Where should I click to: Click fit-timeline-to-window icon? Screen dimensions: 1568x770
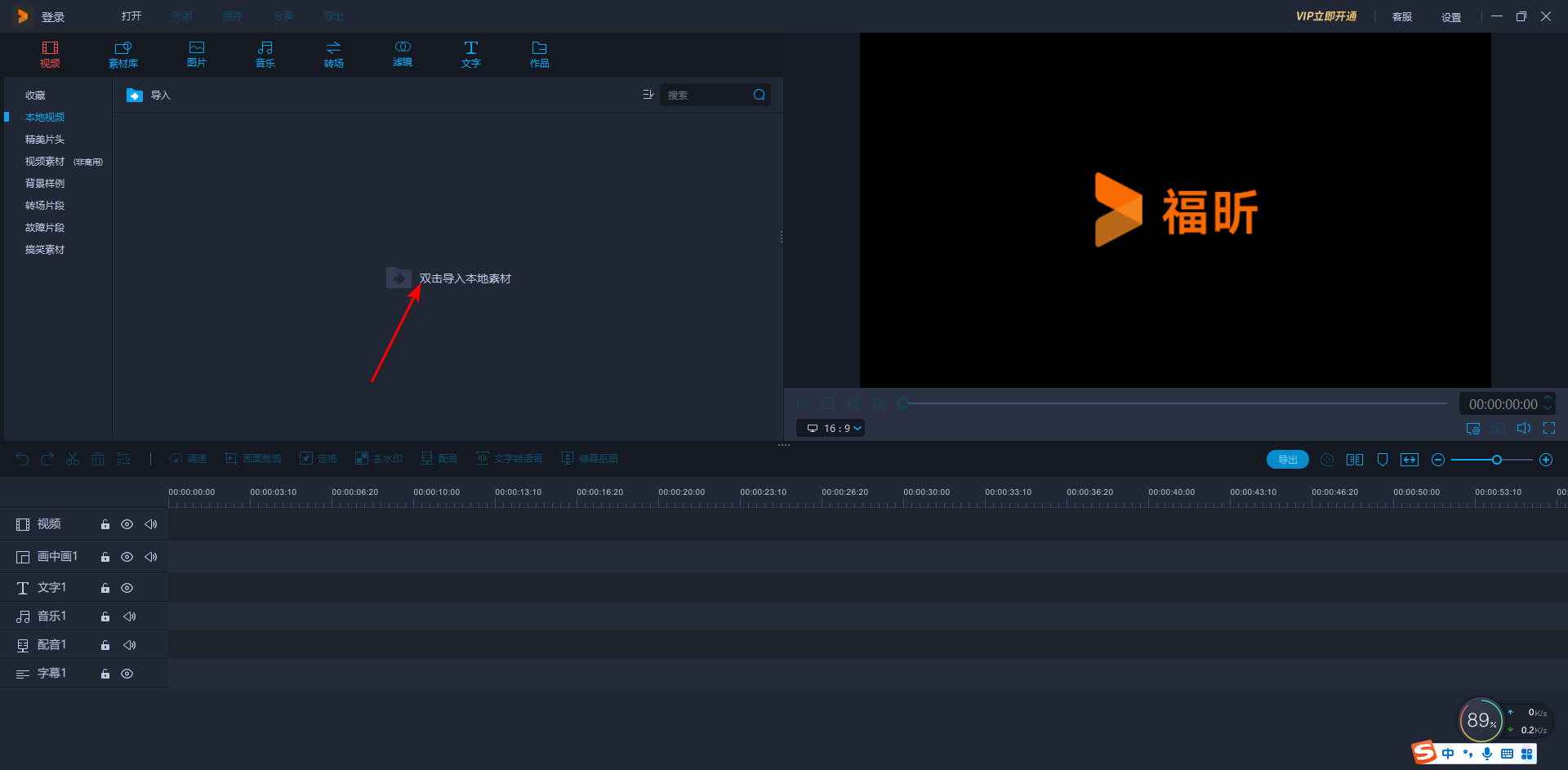(1410, 460)
